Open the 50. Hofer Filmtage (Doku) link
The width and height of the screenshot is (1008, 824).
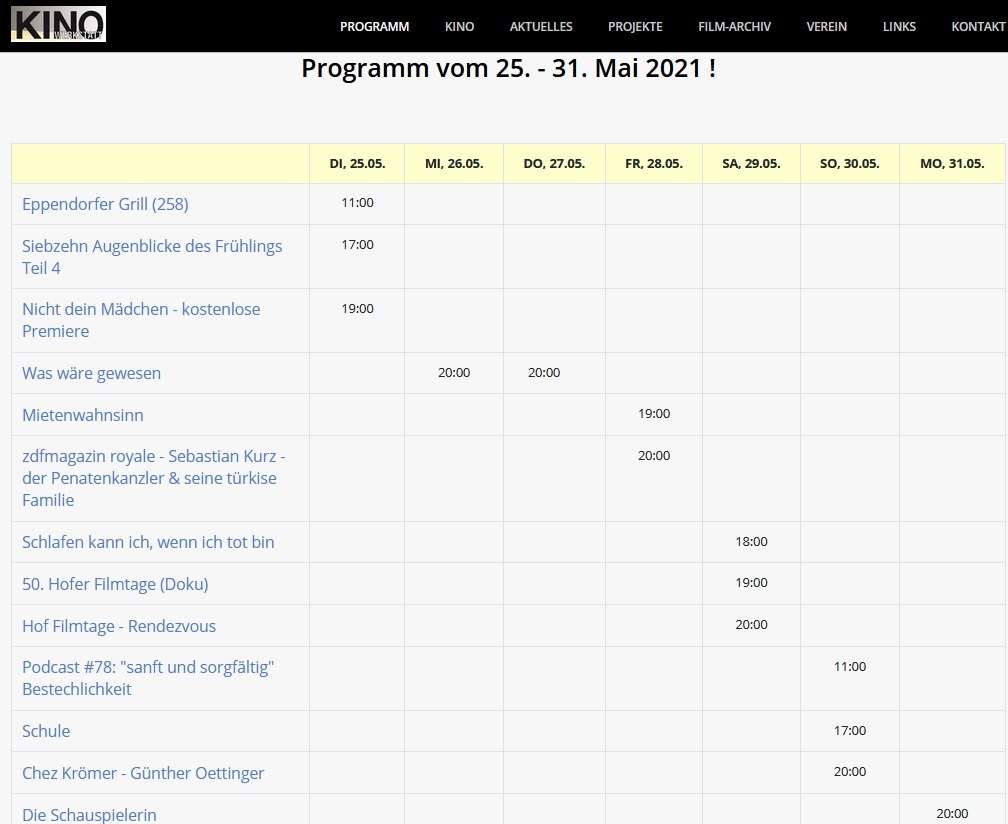[115, 584]
